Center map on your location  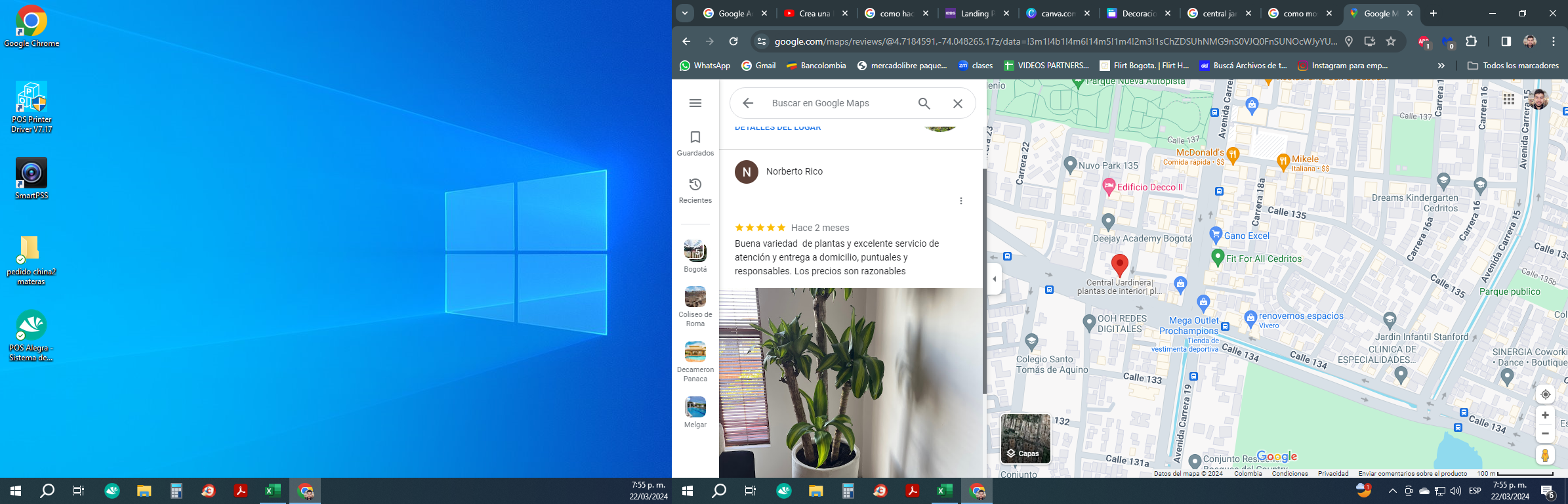point(1545,394)
